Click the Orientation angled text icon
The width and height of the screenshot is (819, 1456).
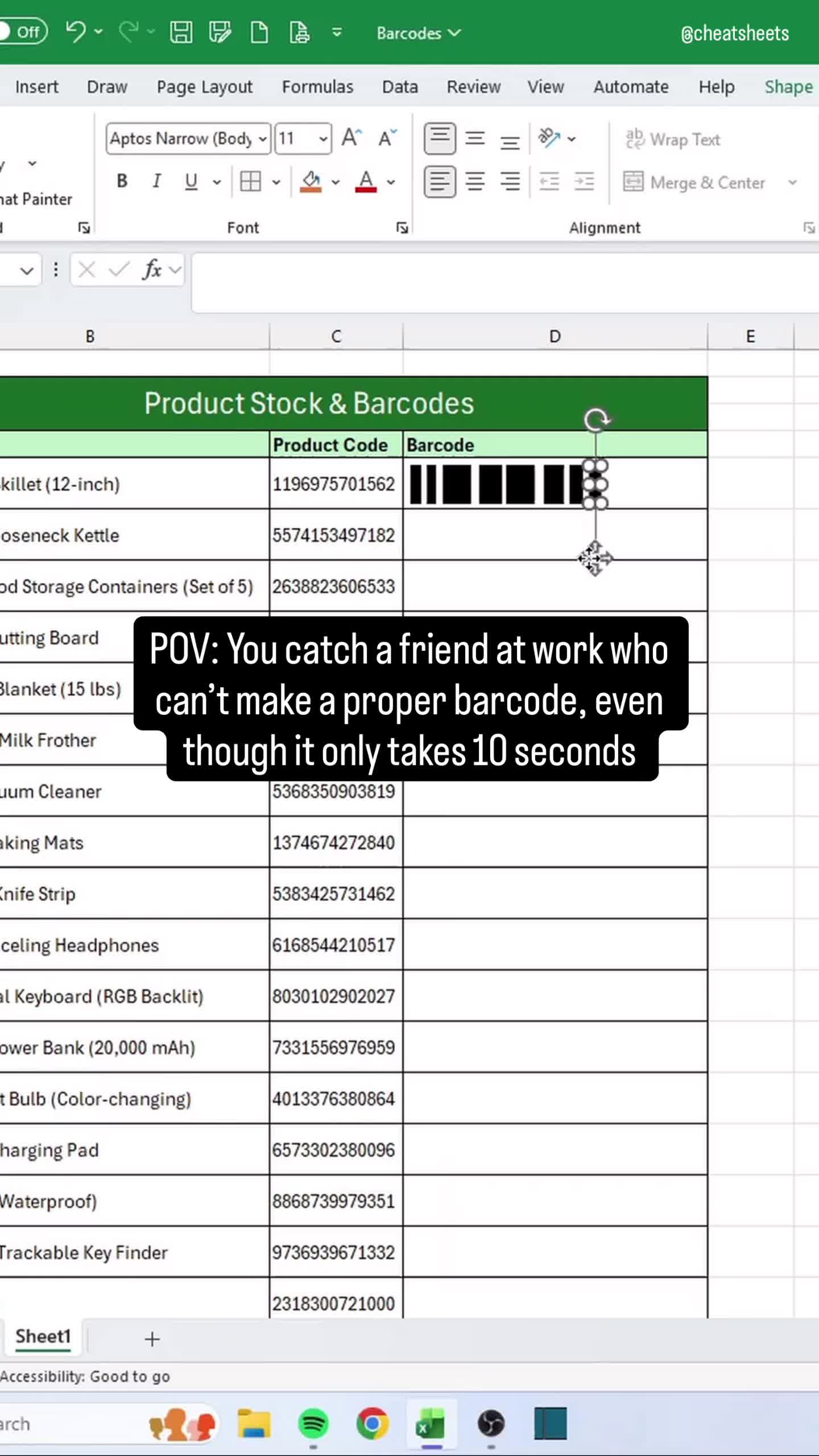tap(549, 138)
